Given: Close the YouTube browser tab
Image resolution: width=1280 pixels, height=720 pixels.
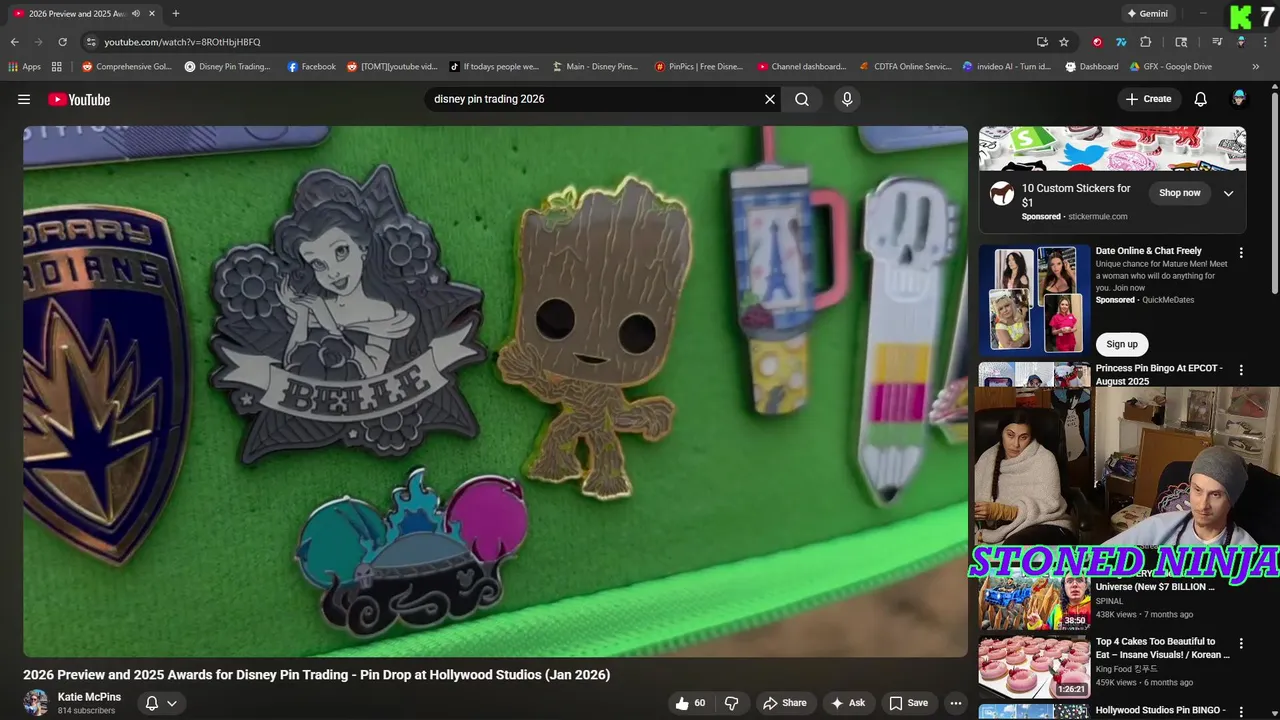Looking at the screenshot, I should tap(151, 13).
